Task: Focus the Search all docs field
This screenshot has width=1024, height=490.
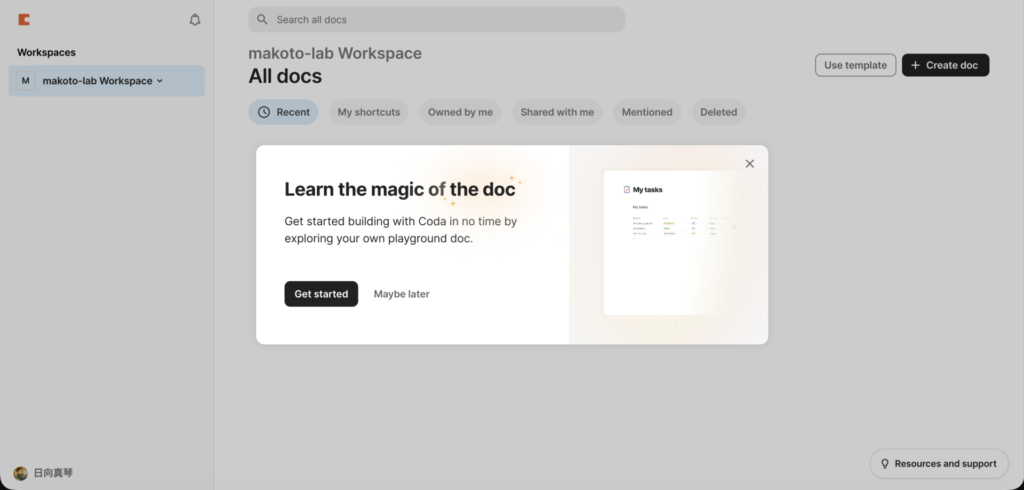Action: 440,19
